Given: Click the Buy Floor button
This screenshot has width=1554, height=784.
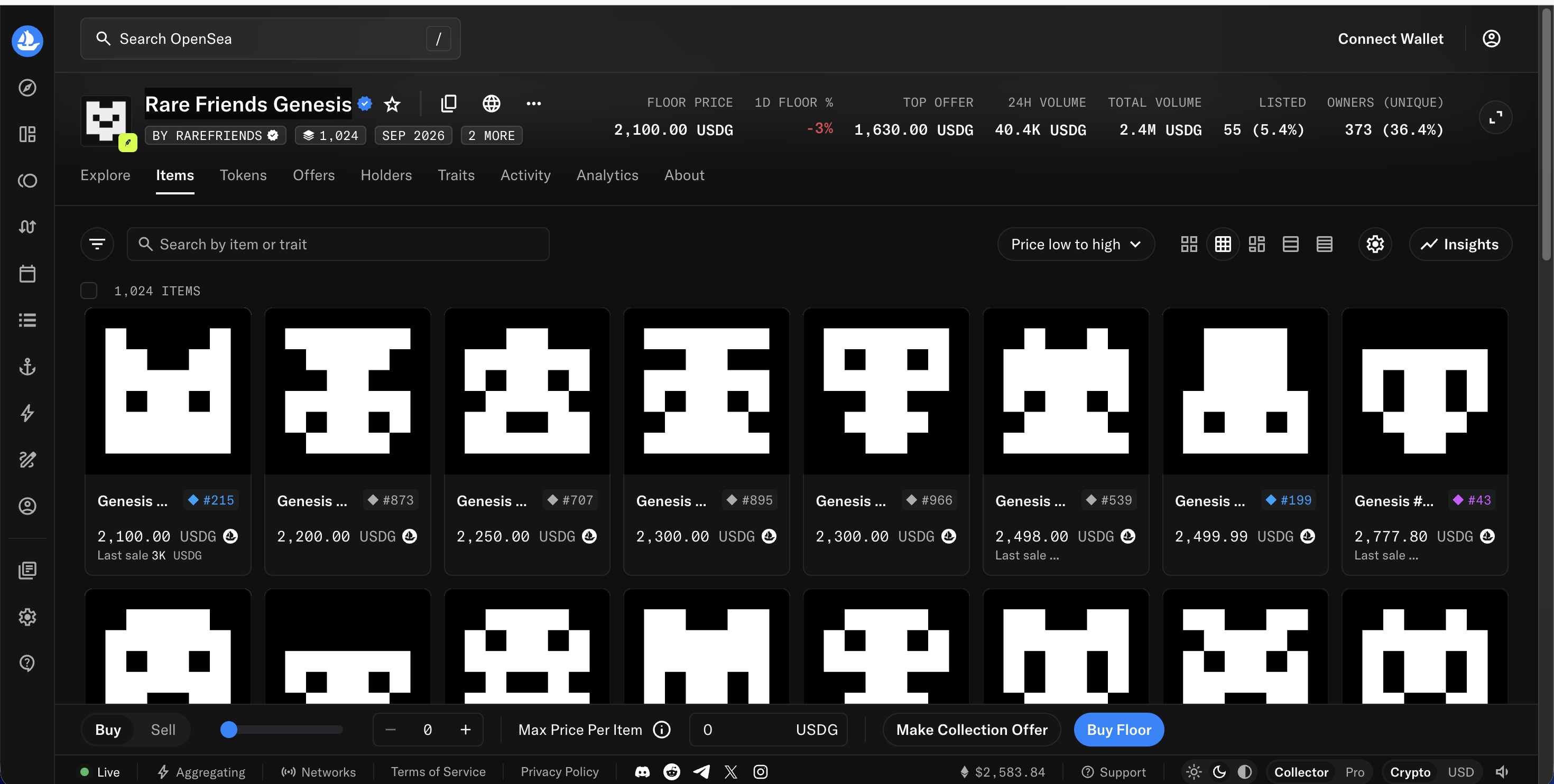Looking at the screenshot, I should [x=1118, y=730].
